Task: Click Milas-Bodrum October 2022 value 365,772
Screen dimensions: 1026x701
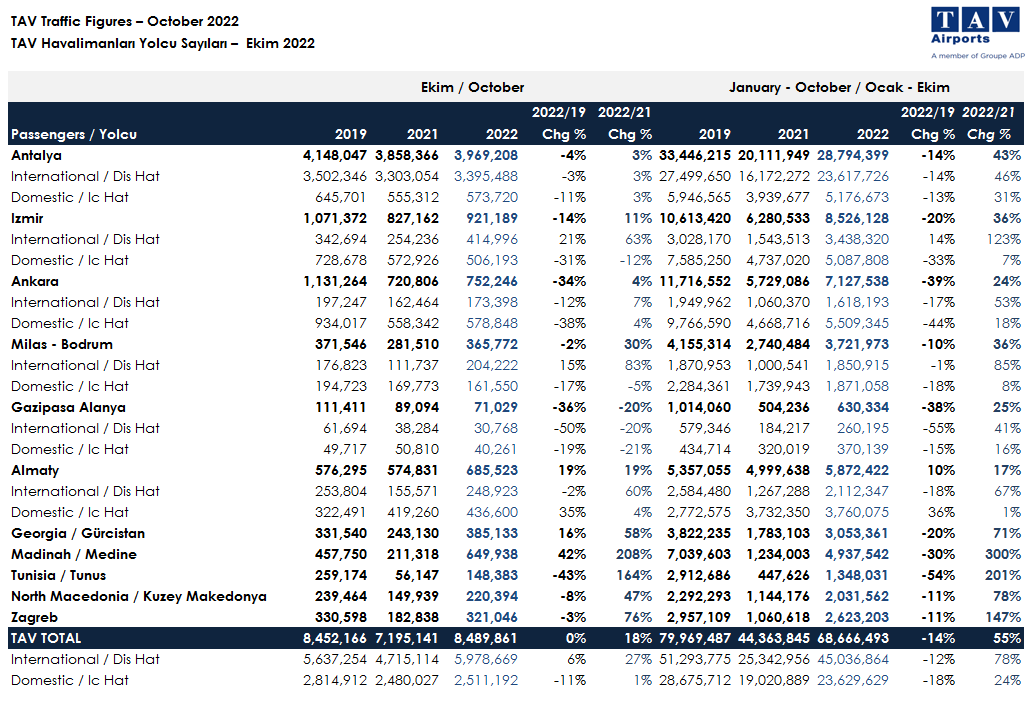Action: tap(492, 344)
